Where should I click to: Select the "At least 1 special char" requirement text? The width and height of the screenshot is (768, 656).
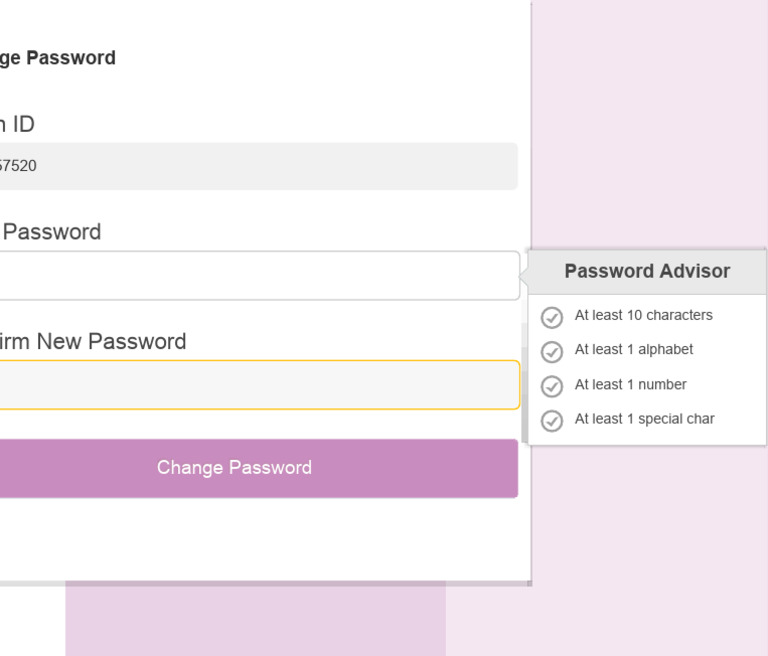[644, 420]
